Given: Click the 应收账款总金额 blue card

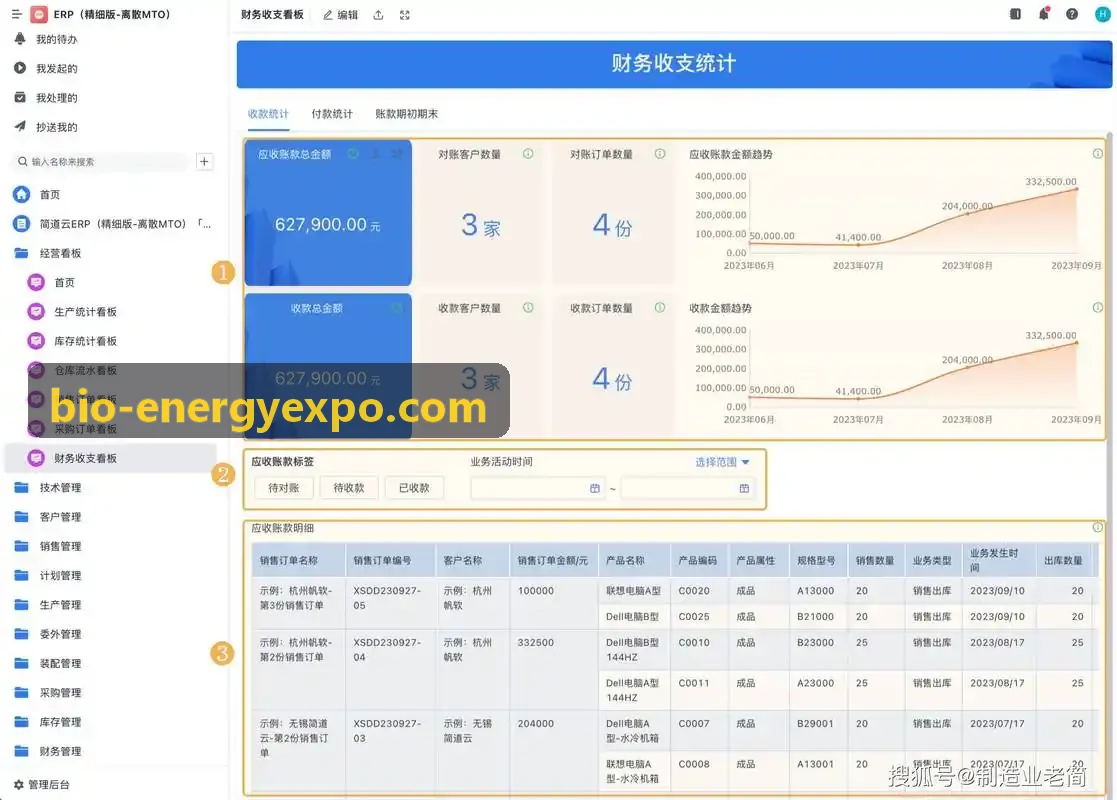Looking at the screenshot, I should click(x=328, y=212).
